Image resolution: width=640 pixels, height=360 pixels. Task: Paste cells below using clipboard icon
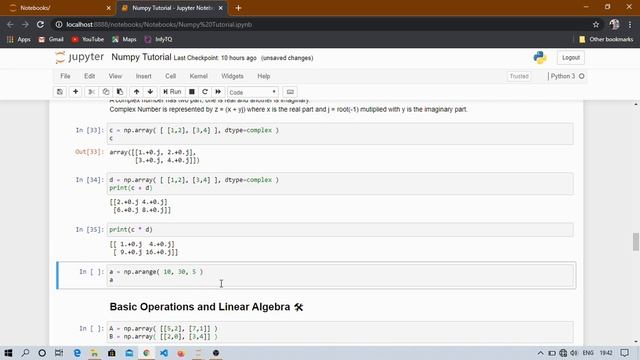pos(120,92)
